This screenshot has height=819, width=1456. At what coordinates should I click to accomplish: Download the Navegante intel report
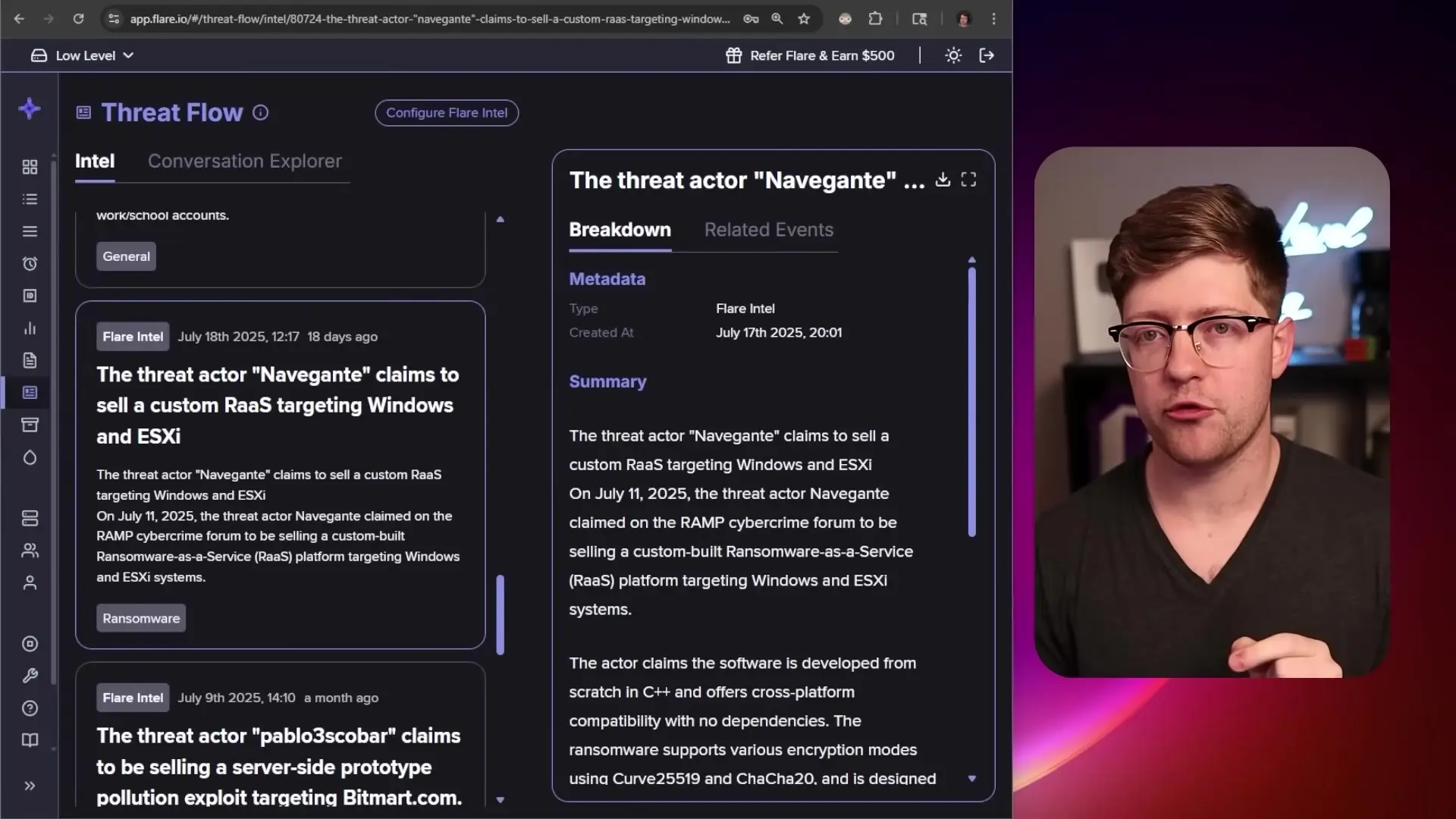(x=943, y=180)
